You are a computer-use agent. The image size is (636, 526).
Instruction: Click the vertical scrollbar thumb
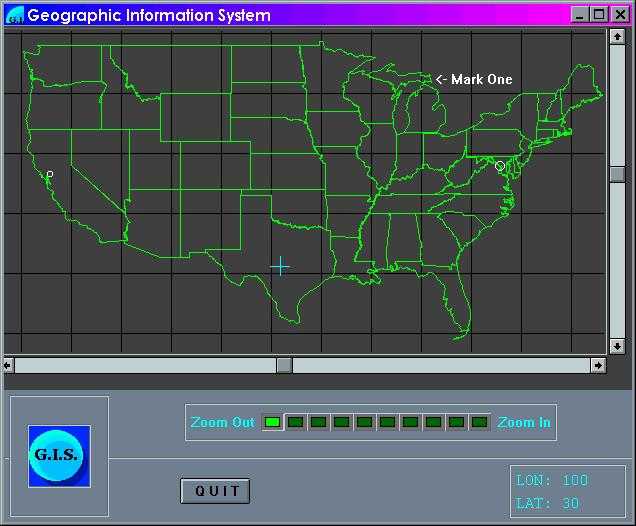click(617, 173)
